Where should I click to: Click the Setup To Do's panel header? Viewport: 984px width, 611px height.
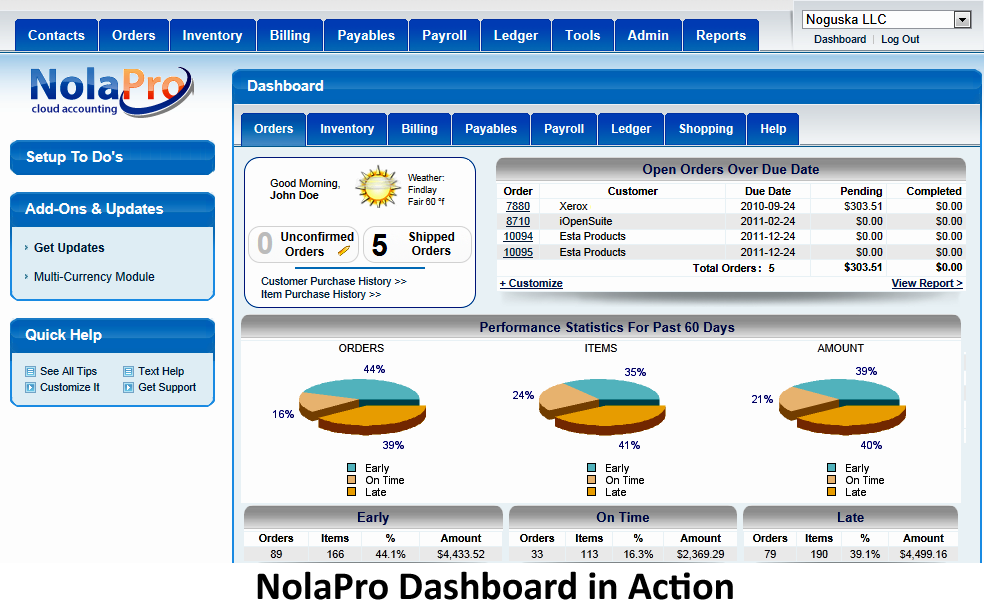click(112, 157)
